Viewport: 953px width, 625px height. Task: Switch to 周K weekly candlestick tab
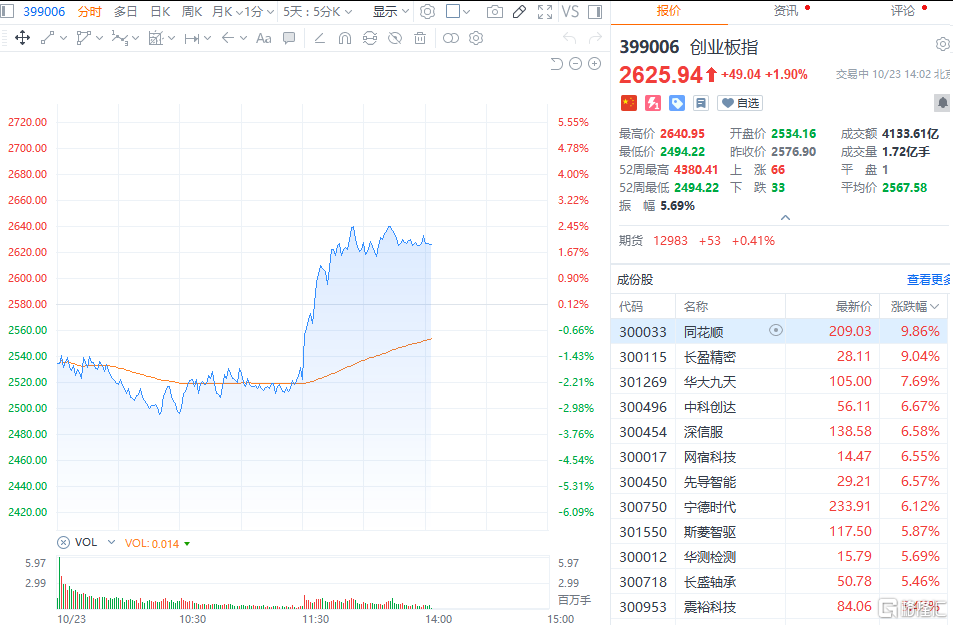(x=191, y=12)
